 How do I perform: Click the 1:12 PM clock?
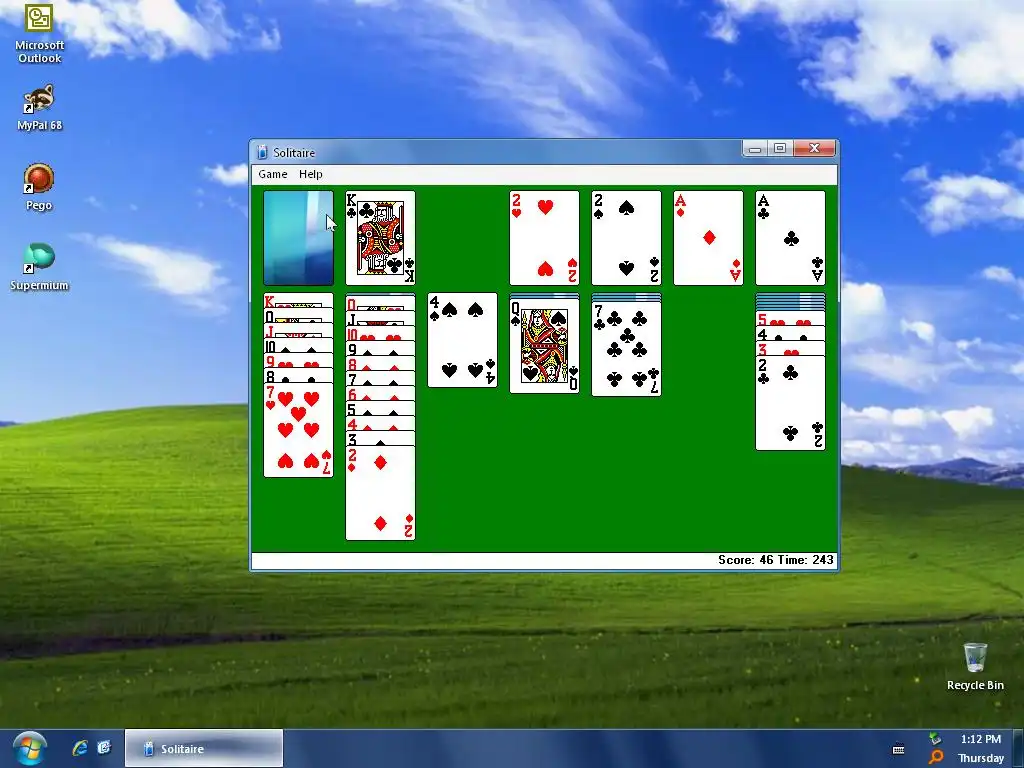(x=980, y=739)
